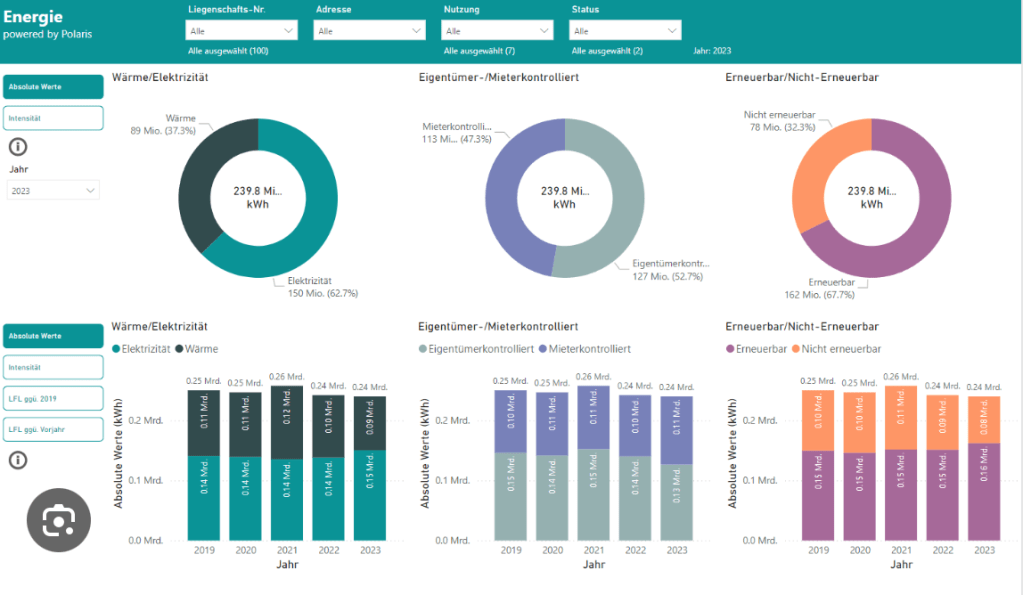Click Elektrizität legend marker in bar chart
This screenshot has width=1023, height=595.
pos(117,349)
